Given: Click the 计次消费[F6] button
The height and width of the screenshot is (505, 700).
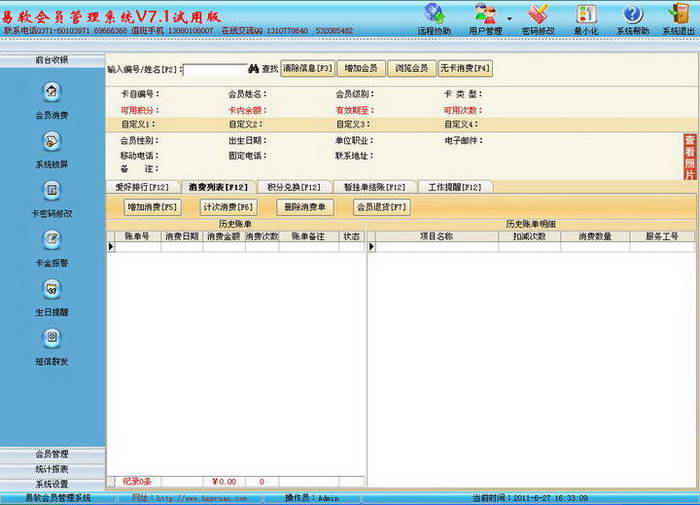Looking at the screenshot, I should tap(228, 207).
